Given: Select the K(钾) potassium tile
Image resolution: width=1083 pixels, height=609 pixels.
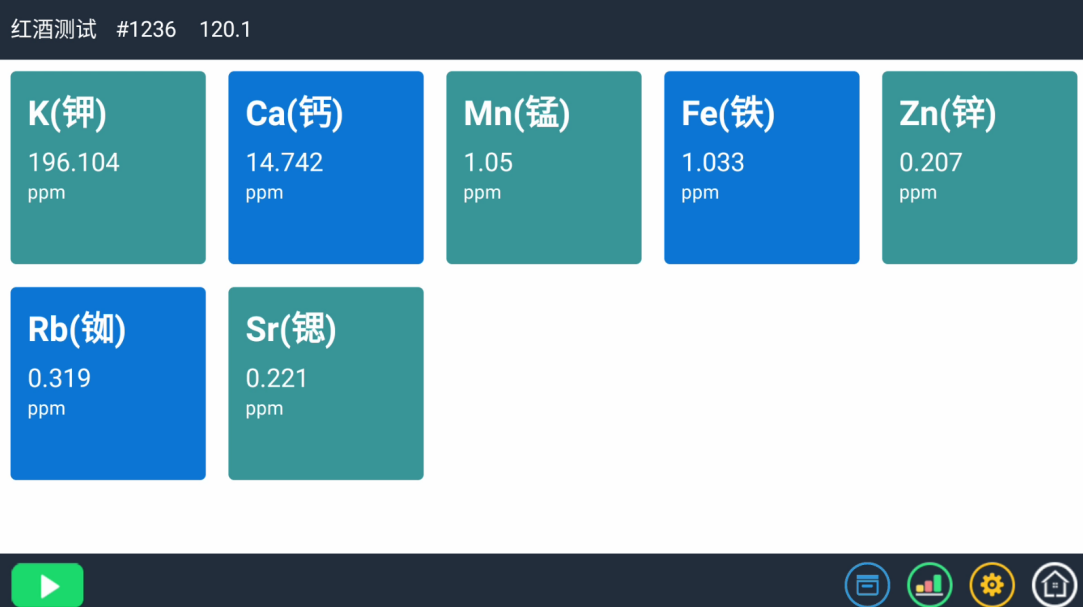Looking at the screenshot, I should [x=108, y=168].
